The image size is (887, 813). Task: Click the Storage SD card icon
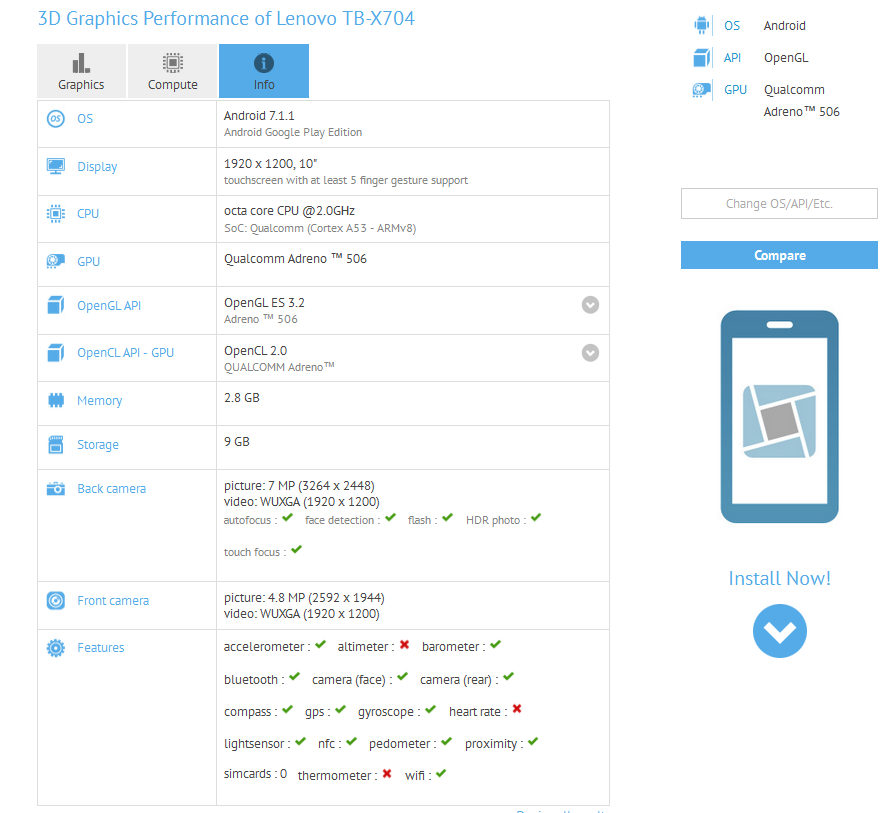55,445
